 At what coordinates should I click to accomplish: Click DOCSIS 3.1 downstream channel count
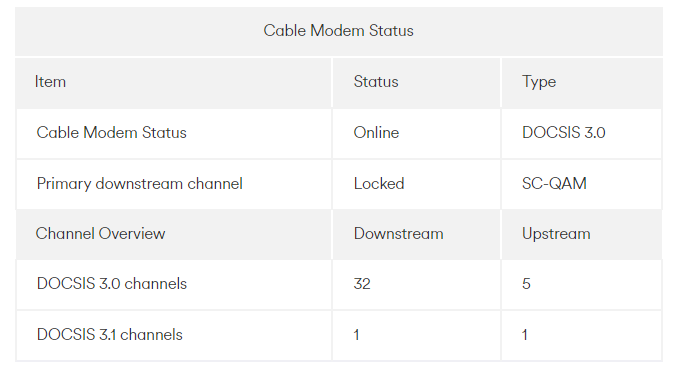pyautogui.click(x=357, y=334)
